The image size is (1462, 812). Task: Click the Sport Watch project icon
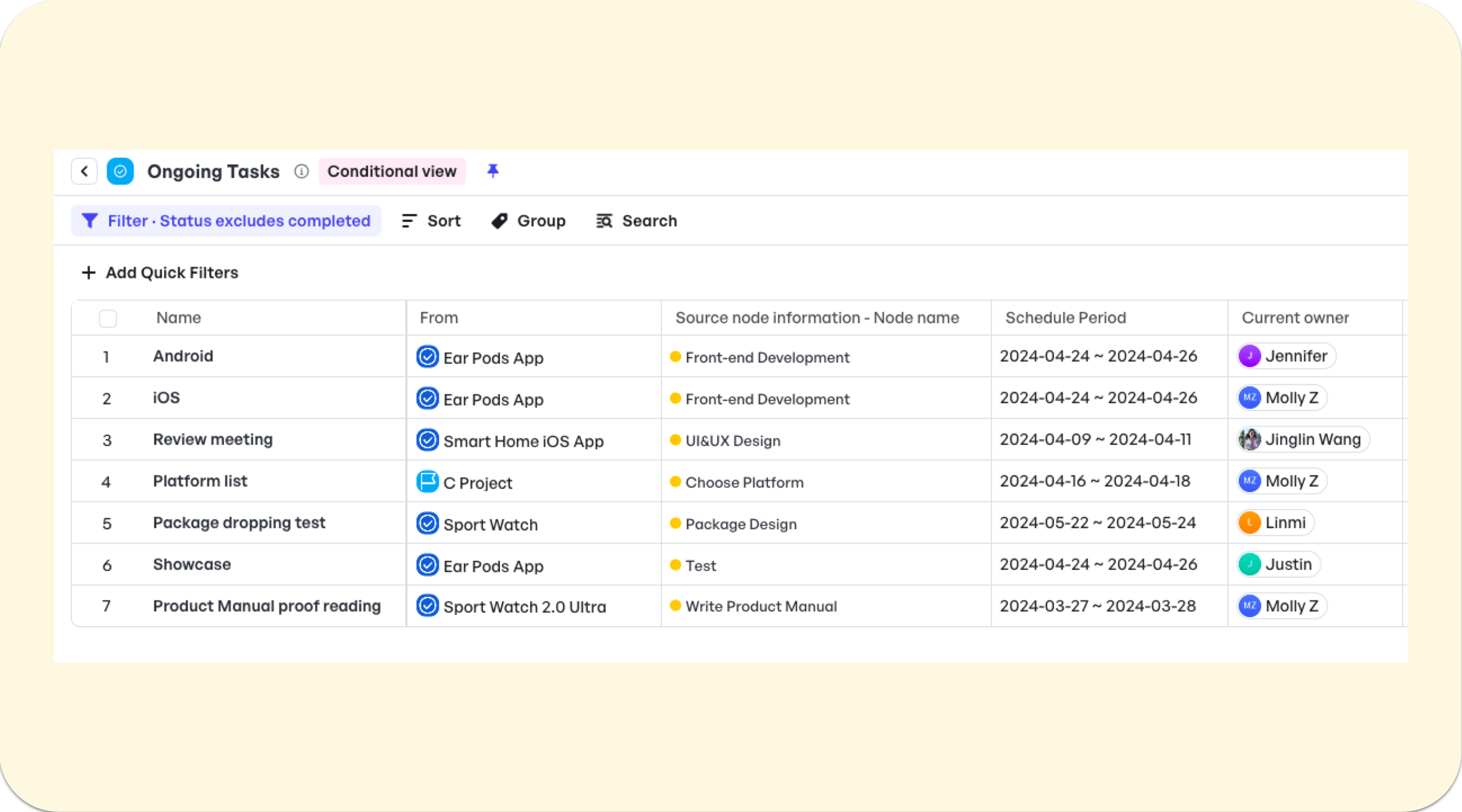click(427, 523)
